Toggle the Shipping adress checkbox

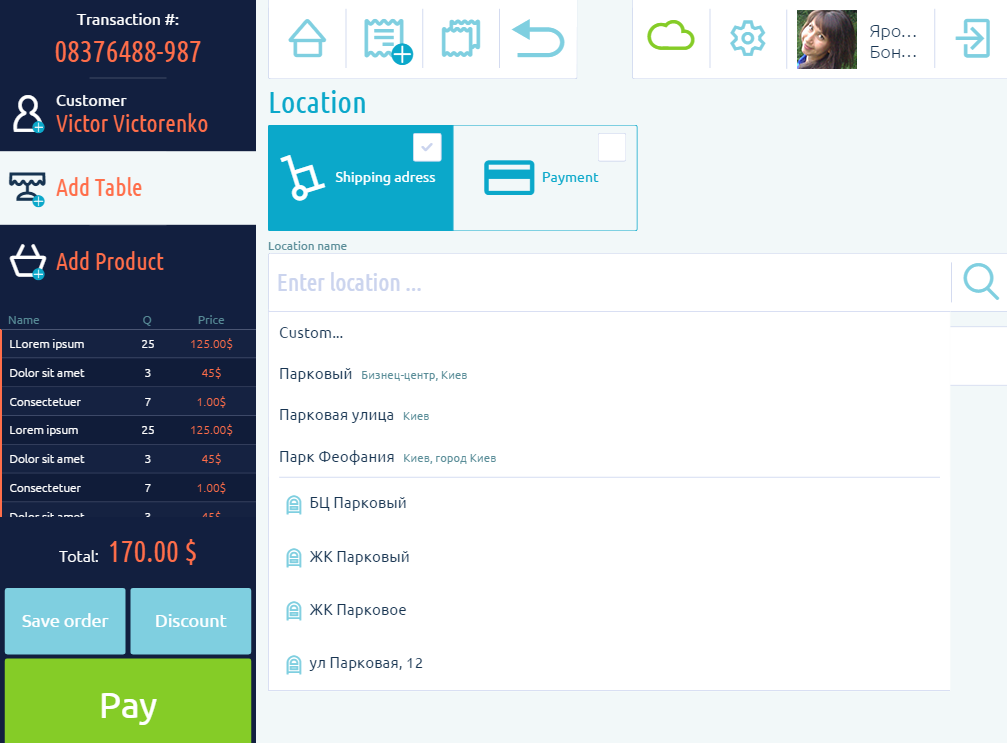427,147
